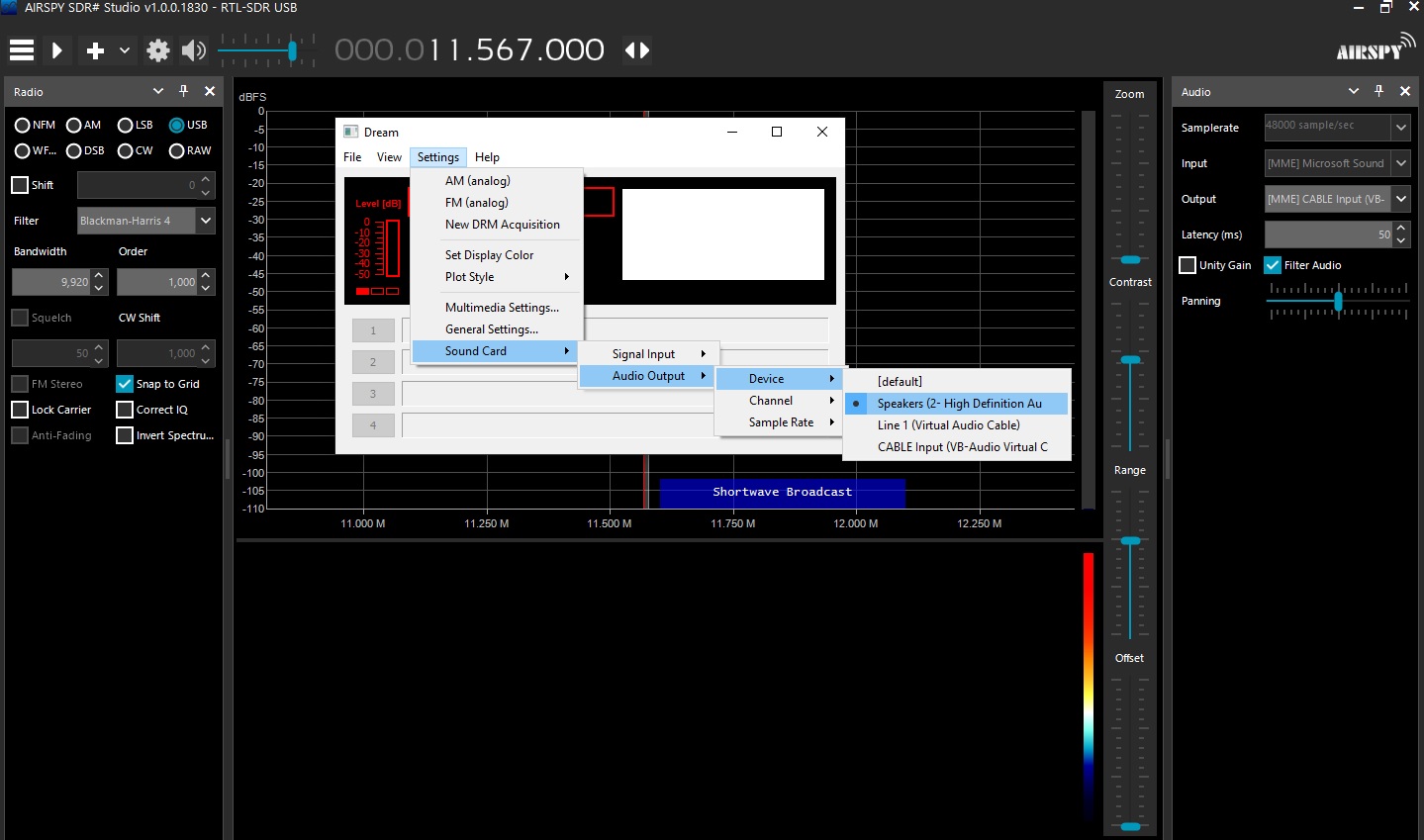This screenshot has width=1424, height=840.
Task: Select NFM demodulation mode
Action: (x=35, y=125)
